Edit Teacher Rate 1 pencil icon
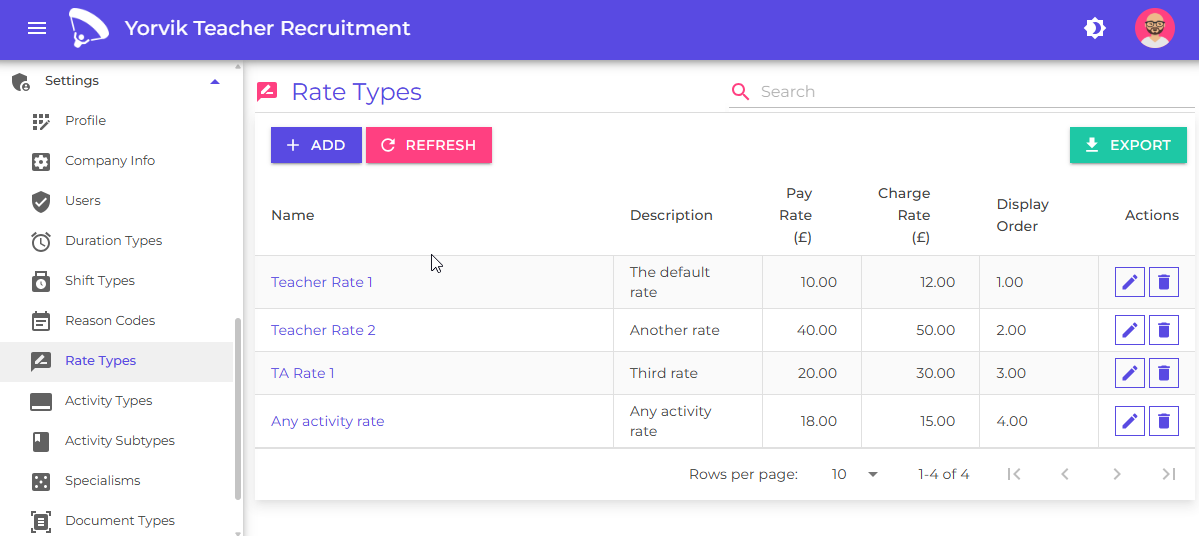This screenshot has width=1199, height=536. tap(1129, 282)
